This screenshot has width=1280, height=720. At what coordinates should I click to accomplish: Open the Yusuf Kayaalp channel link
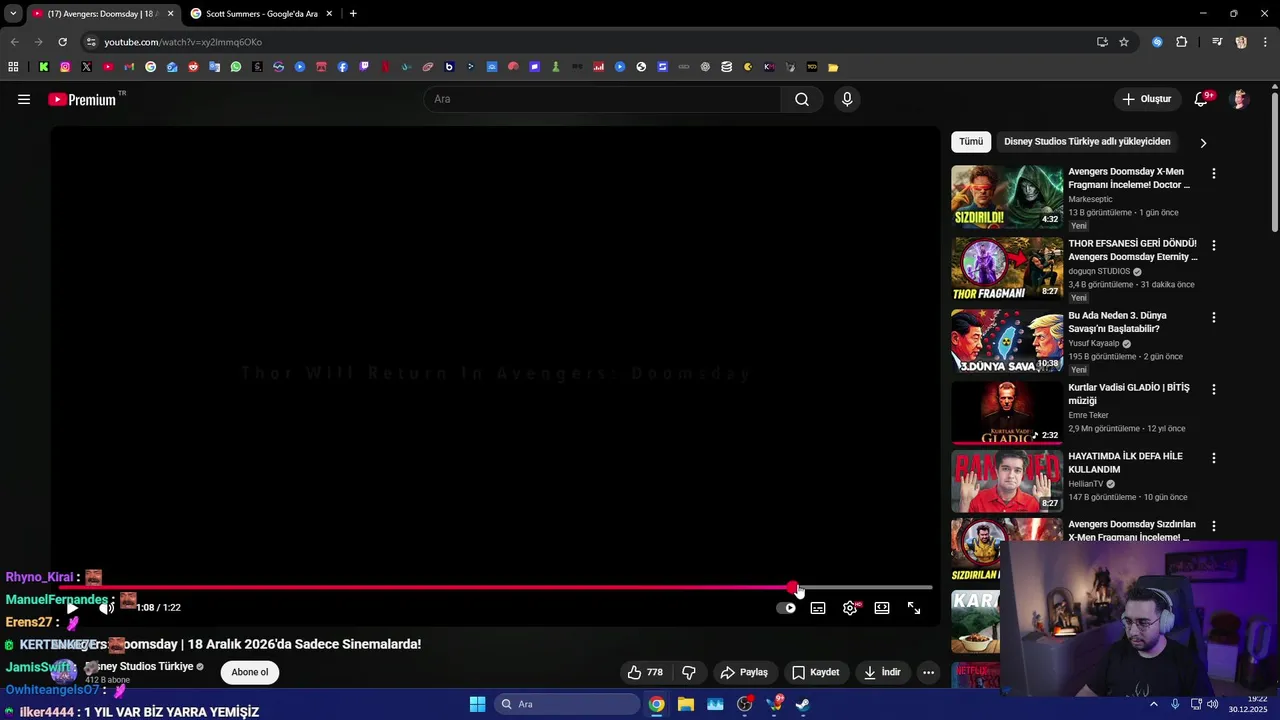tap(1093, 343)
